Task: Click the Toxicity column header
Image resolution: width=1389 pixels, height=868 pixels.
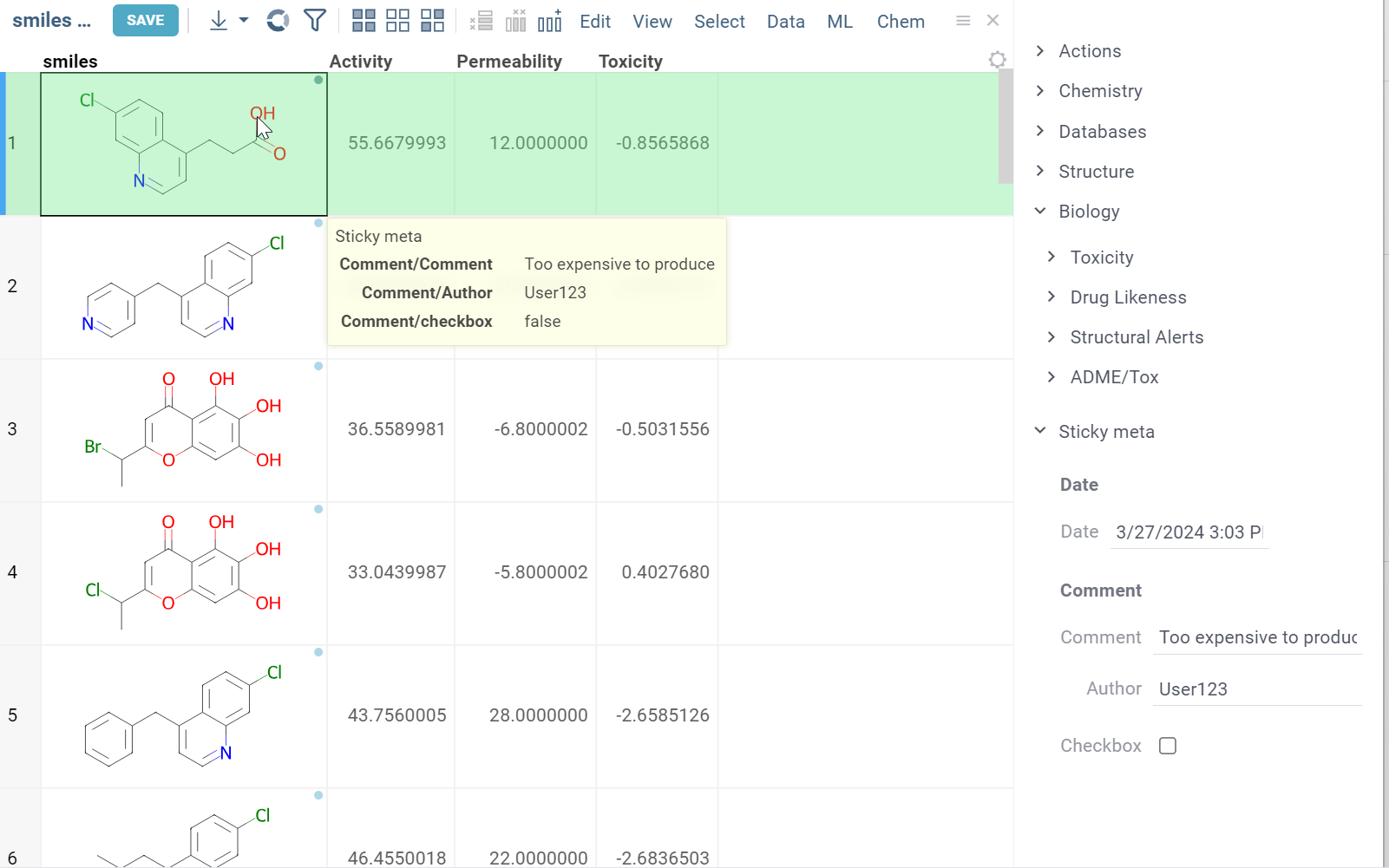Action: point(630,62)
